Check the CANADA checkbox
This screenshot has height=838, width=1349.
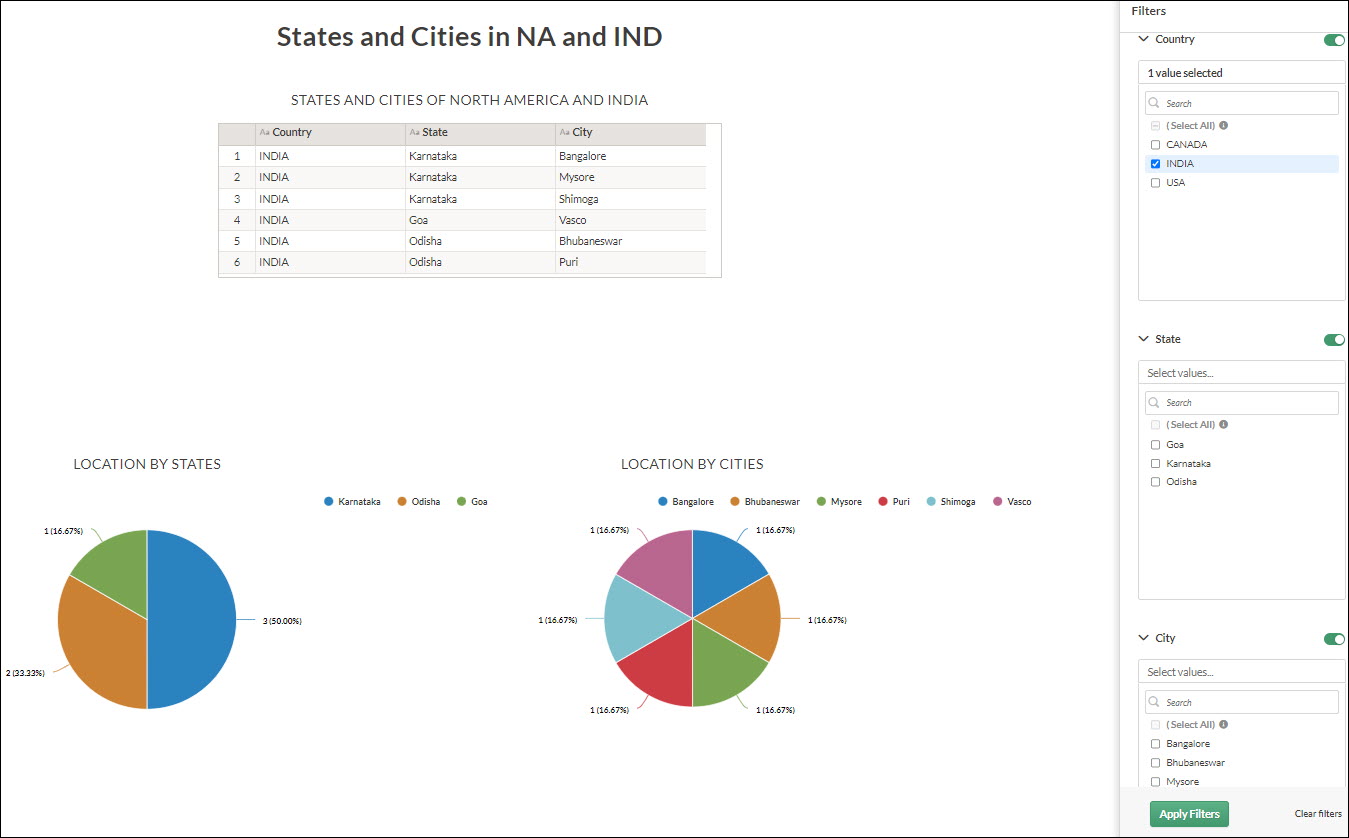point(1156,145)
